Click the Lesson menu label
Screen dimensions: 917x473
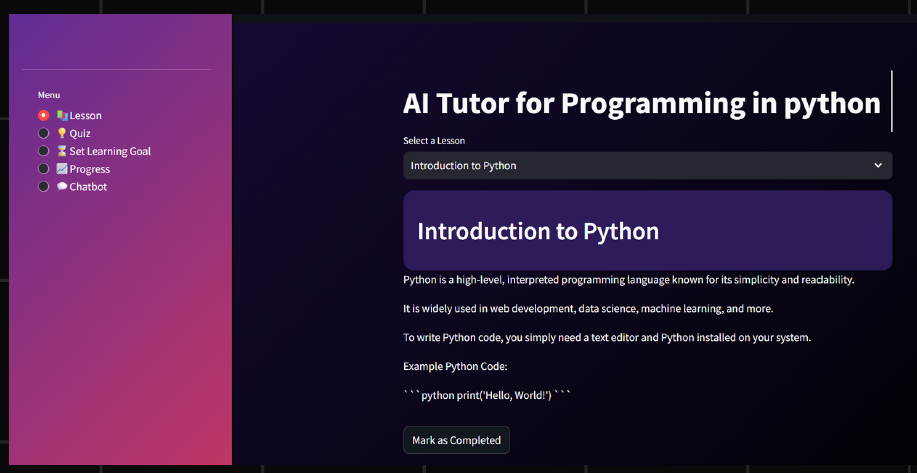point(85,116)
